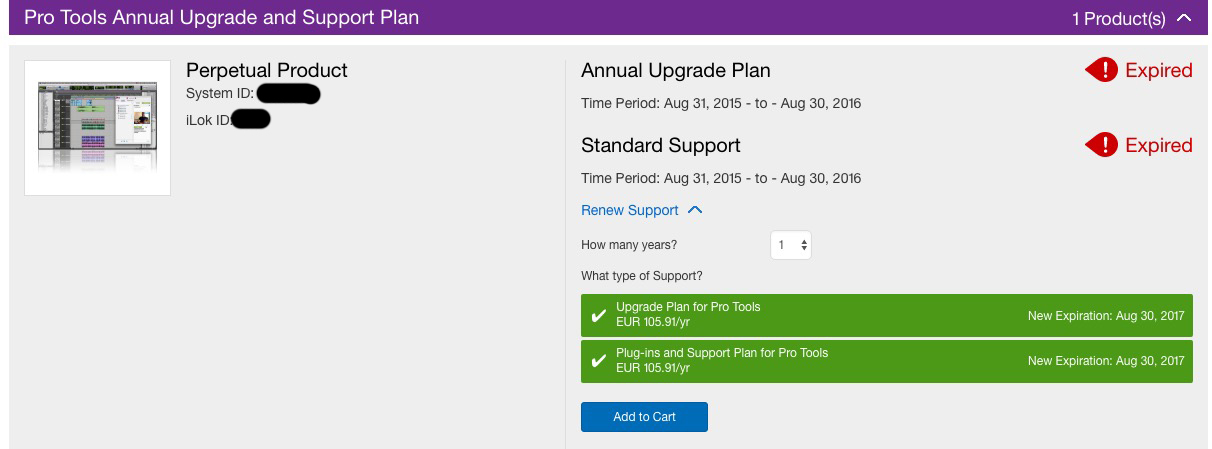
Task: Open the How many years dropdown
Action: point(791,245)
